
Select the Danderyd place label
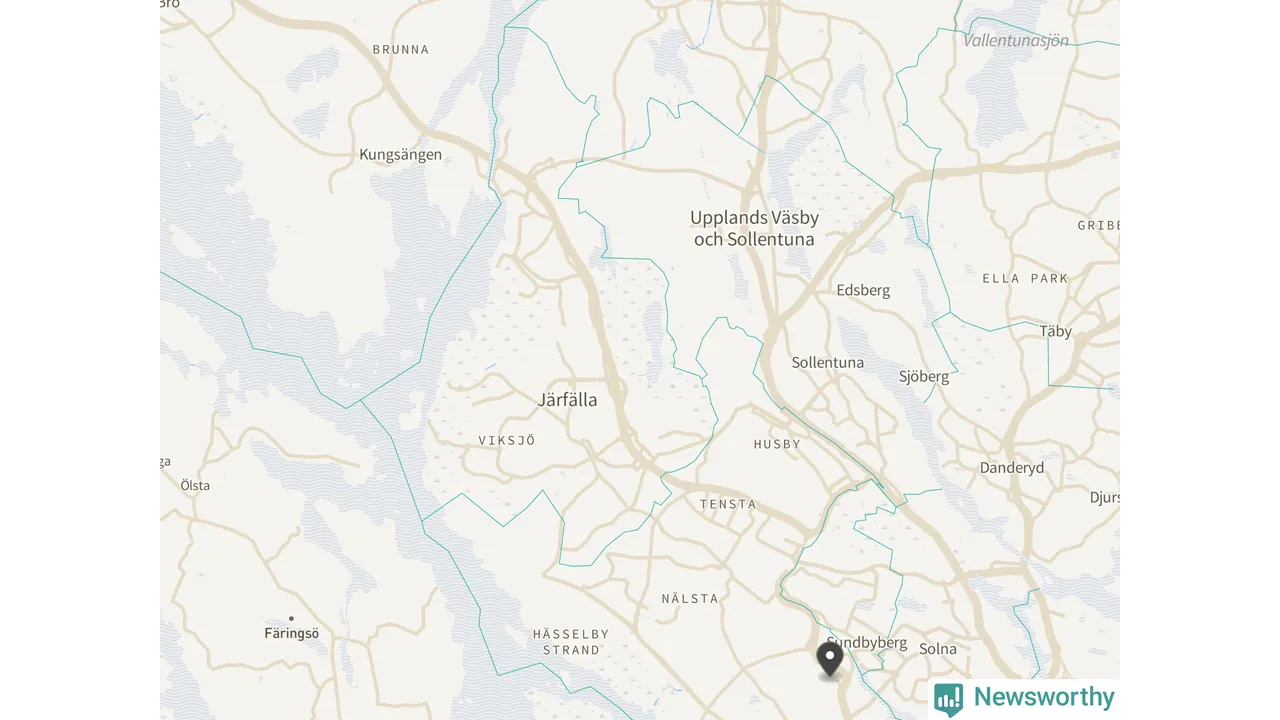pyautogui.click(x=1012, y=468)
